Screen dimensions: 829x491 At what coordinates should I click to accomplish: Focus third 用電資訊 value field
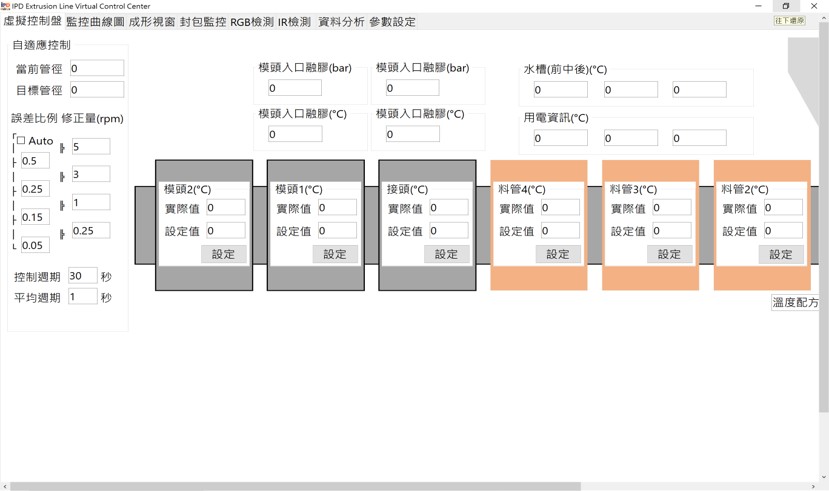[699, 138]
